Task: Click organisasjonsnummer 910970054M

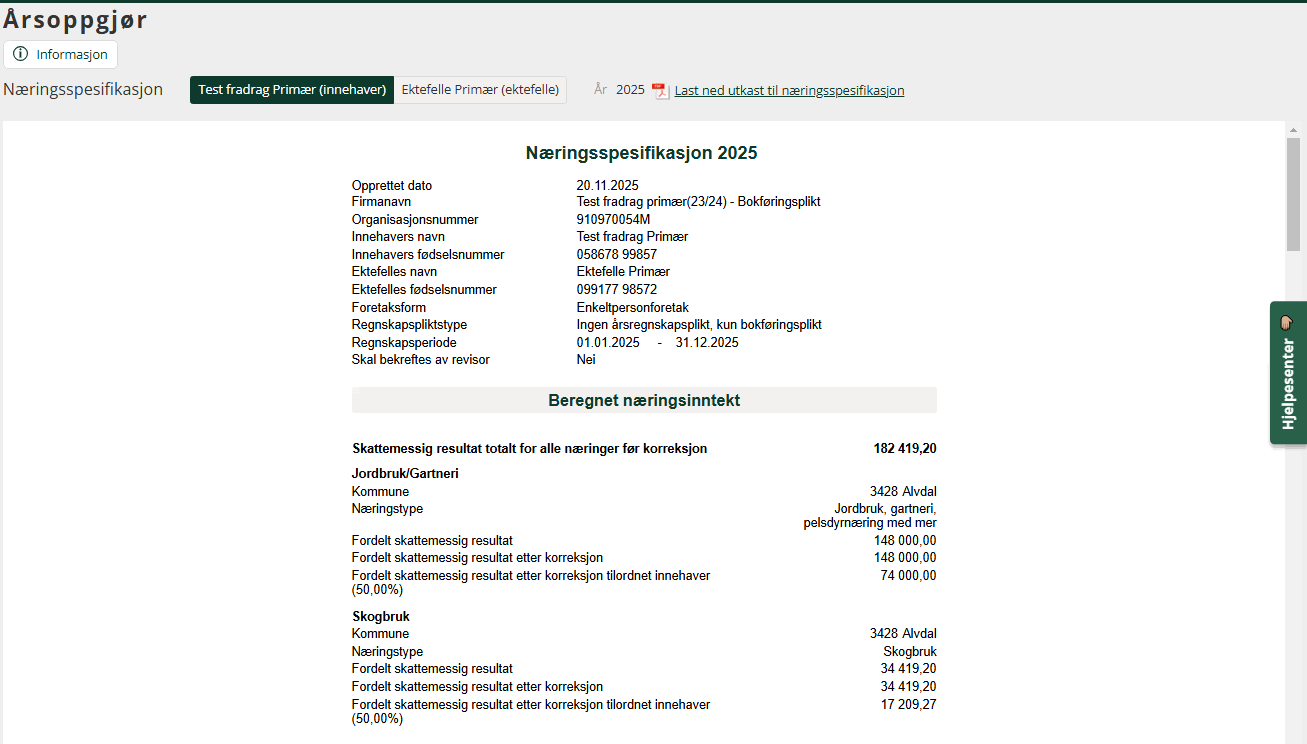Action: coord(613,220)
